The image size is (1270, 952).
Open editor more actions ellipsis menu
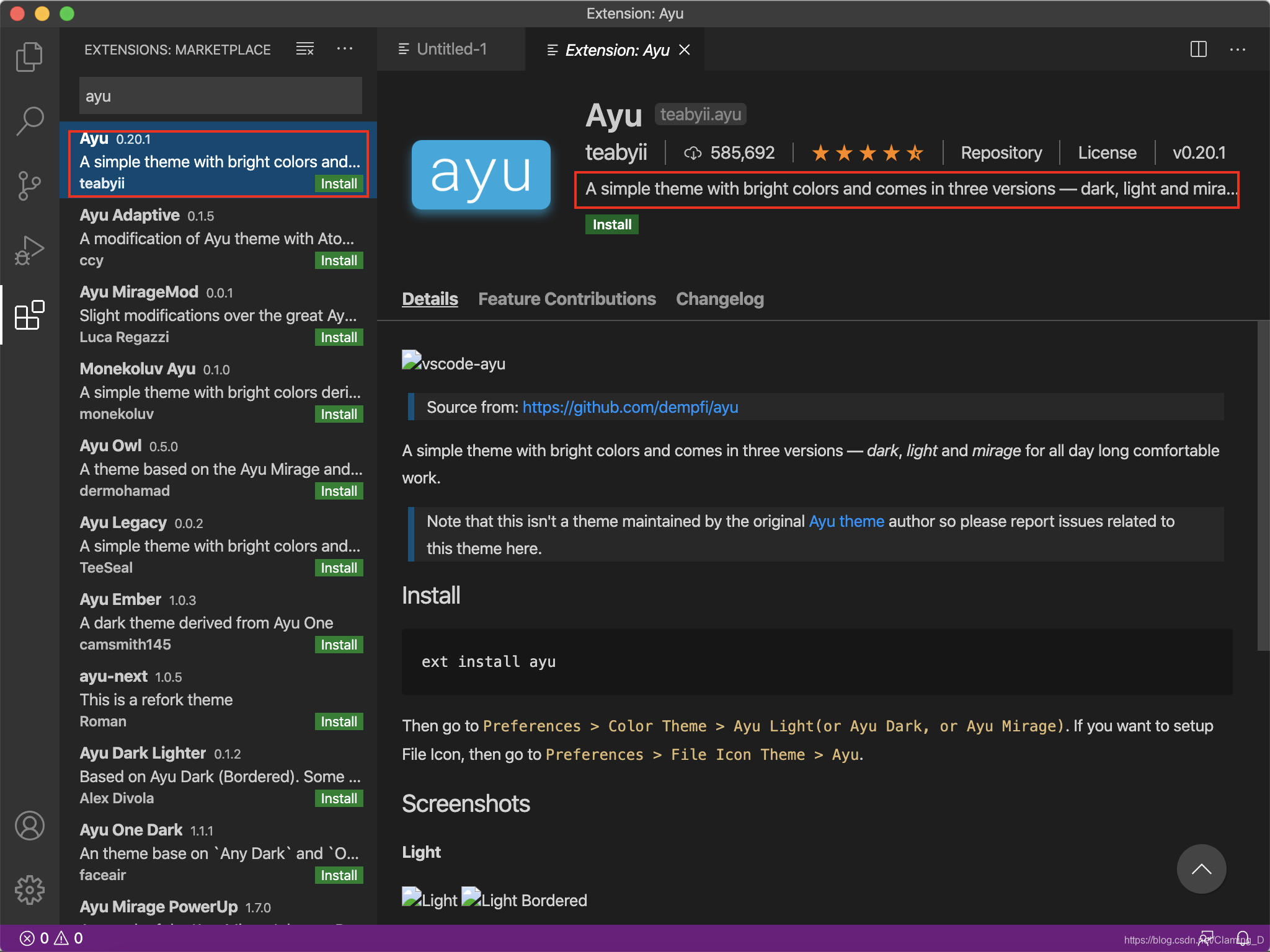[x=1238, y=49]
